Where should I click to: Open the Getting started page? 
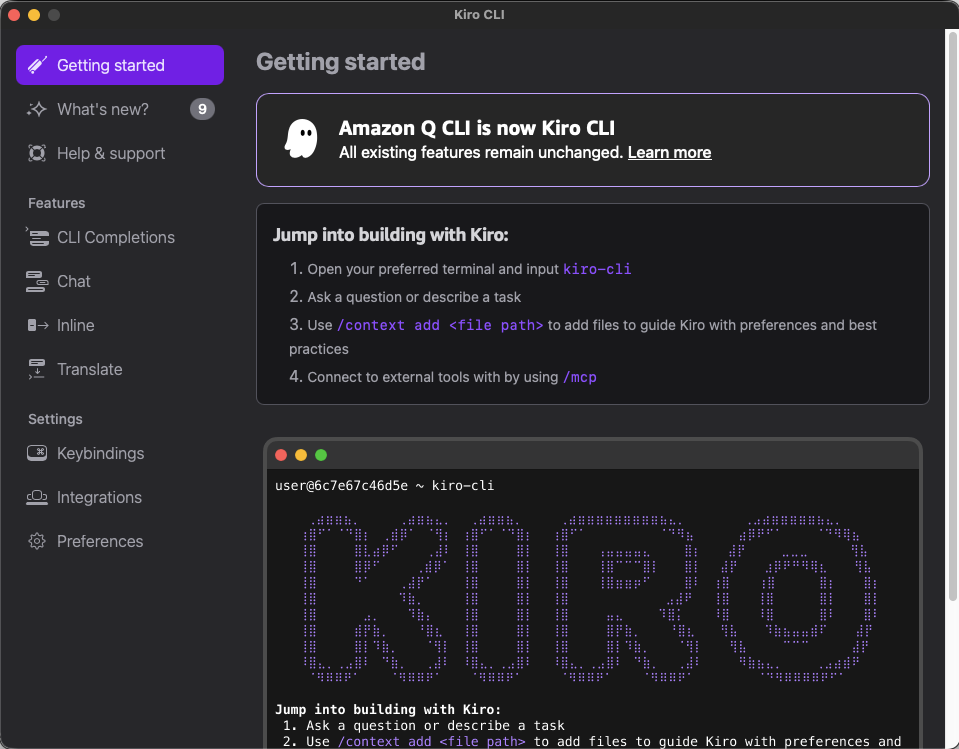tap(120, 65)
